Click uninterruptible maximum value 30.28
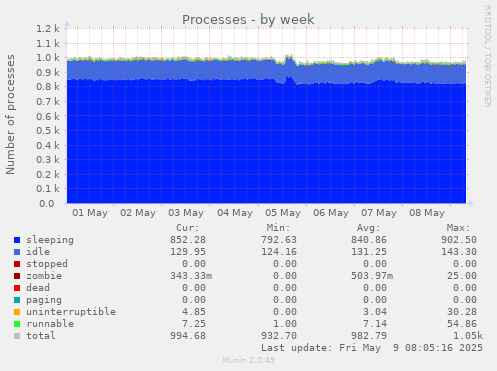Screen dimensions: 497x371 (462, 312)
